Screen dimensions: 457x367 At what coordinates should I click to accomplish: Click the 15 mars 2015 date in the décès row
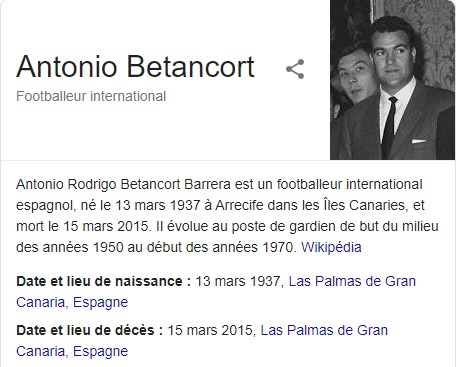[x=211, y=330]
